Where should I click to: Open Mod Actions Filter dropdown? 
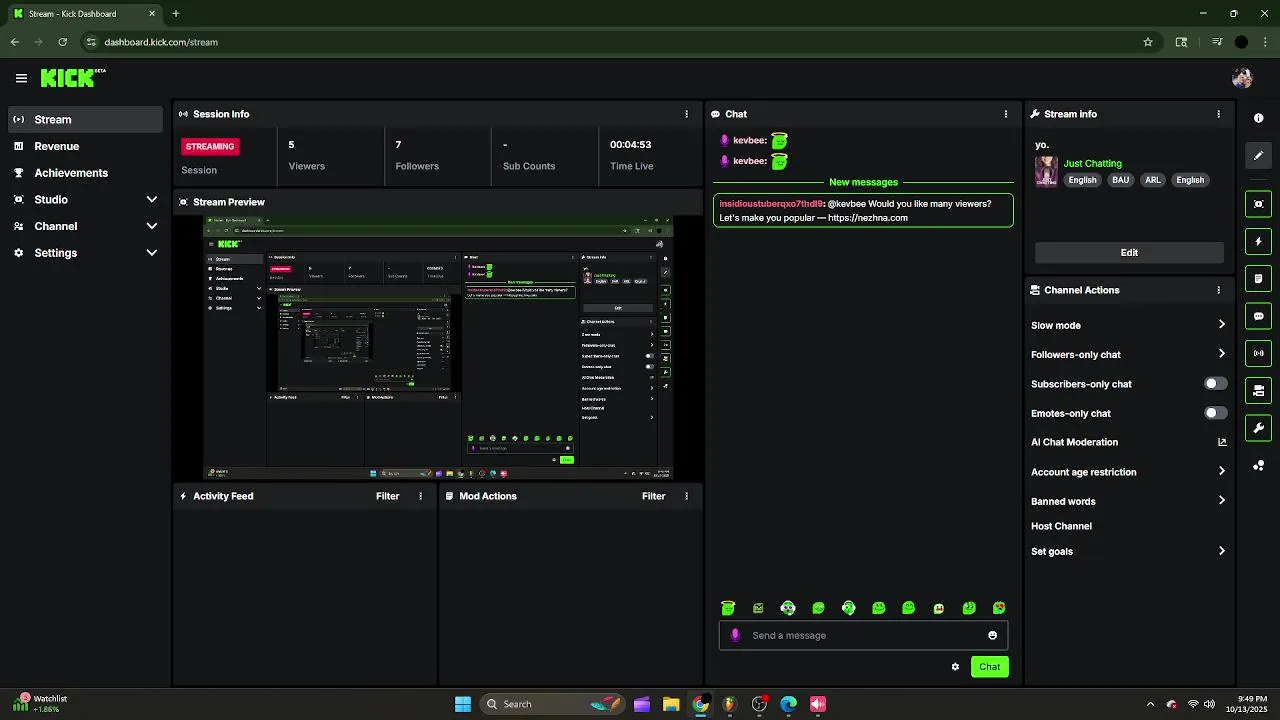[653, 496]
